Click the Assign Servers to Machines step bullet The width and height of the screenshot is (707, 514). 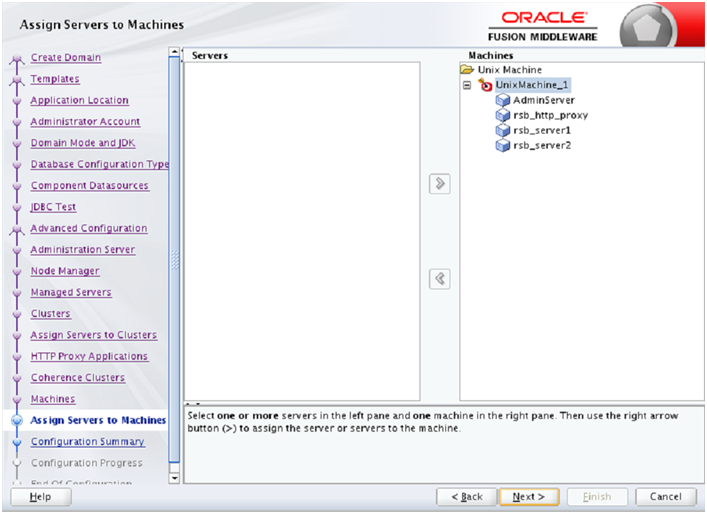[x=17, y=420]
